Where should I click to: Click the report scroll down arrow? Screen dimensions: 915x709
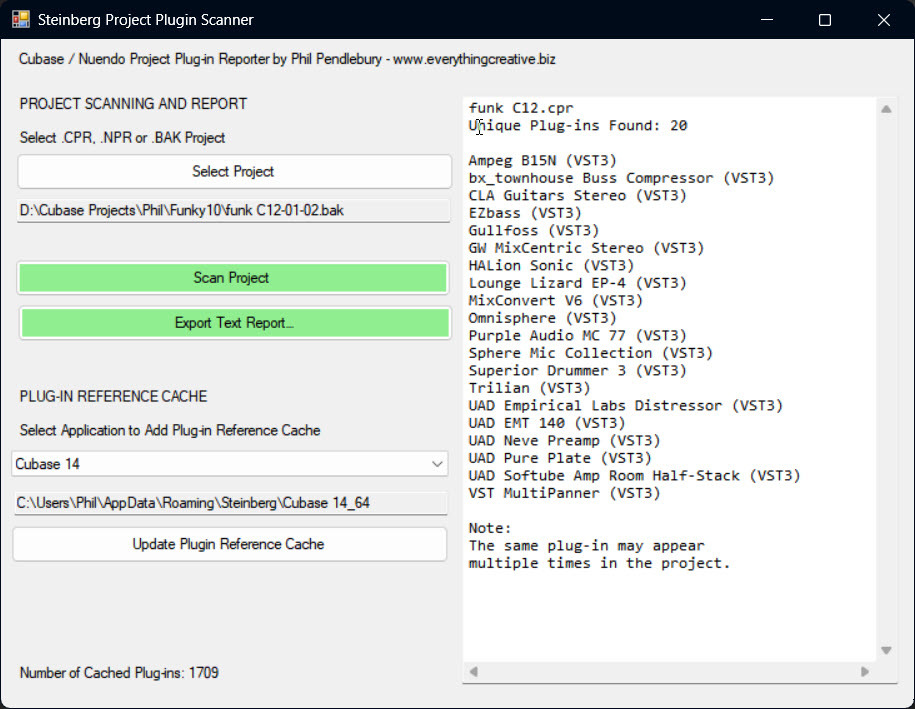pyautogui.click(x=886, y=650)
